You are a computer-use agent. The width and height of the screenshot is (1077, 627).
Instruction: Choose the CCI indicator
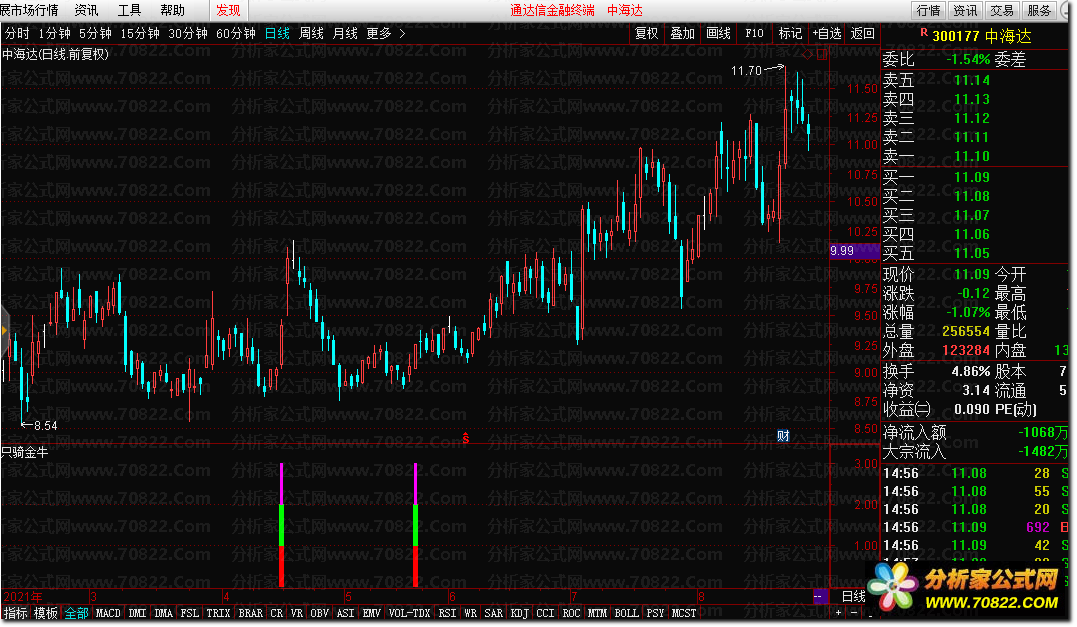545,613
